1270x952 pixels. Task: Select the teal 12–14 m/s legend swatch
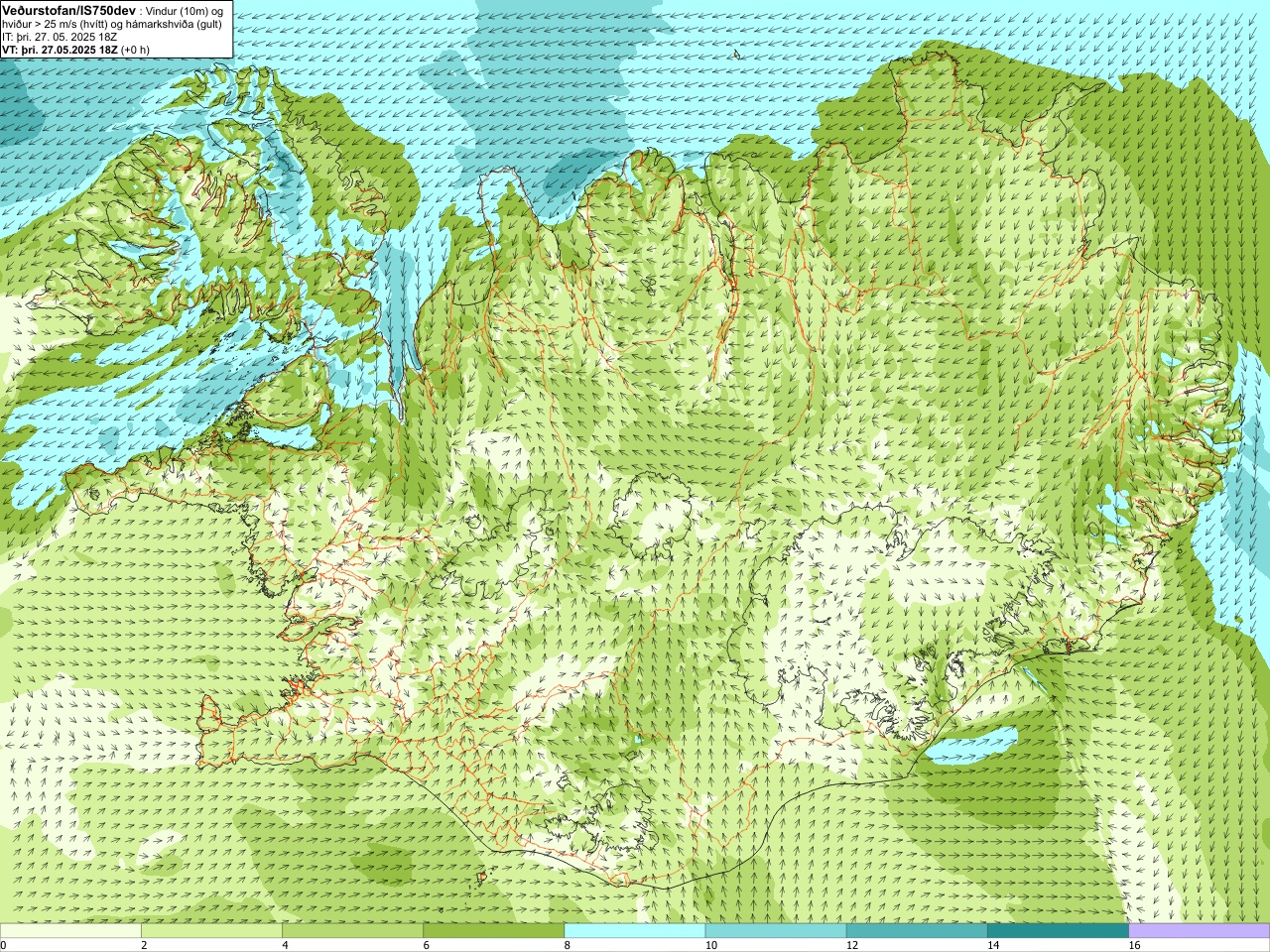(917, 930)
